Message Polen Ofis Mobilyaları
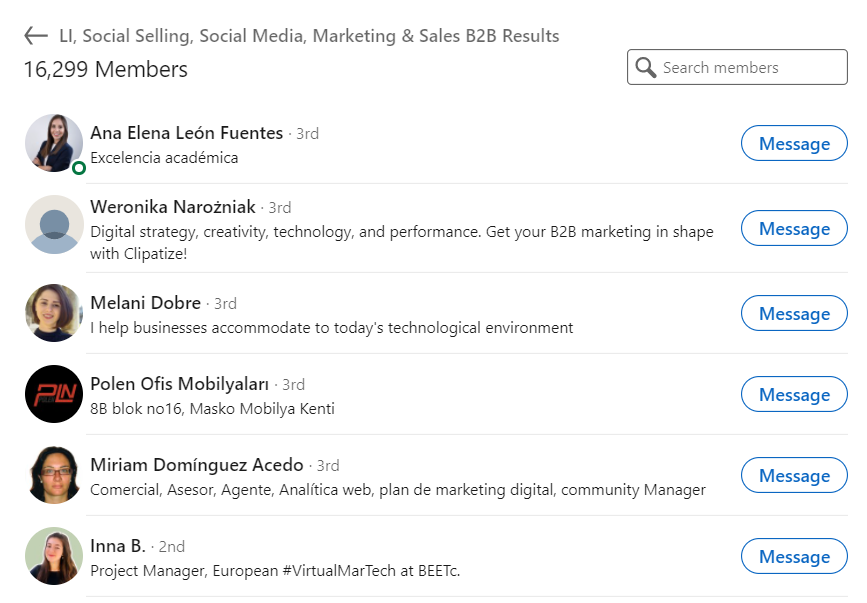Image resolution: width=867 pixels, height=603 pixels. click(x=794, y=395)
